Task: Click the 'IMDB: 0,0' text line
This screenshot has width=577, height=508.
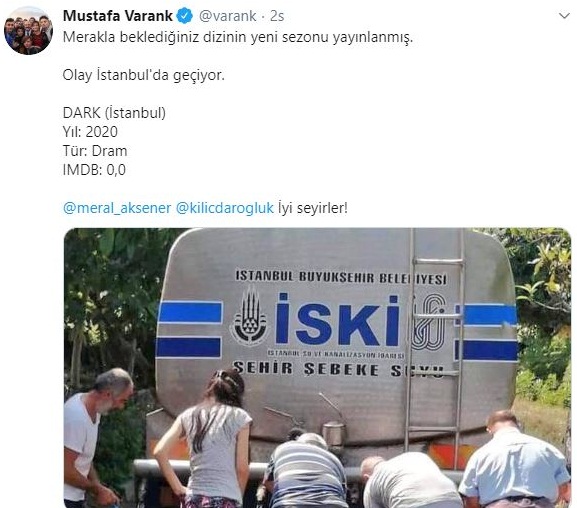Action: pyautogui.click(x=94, y=170)
